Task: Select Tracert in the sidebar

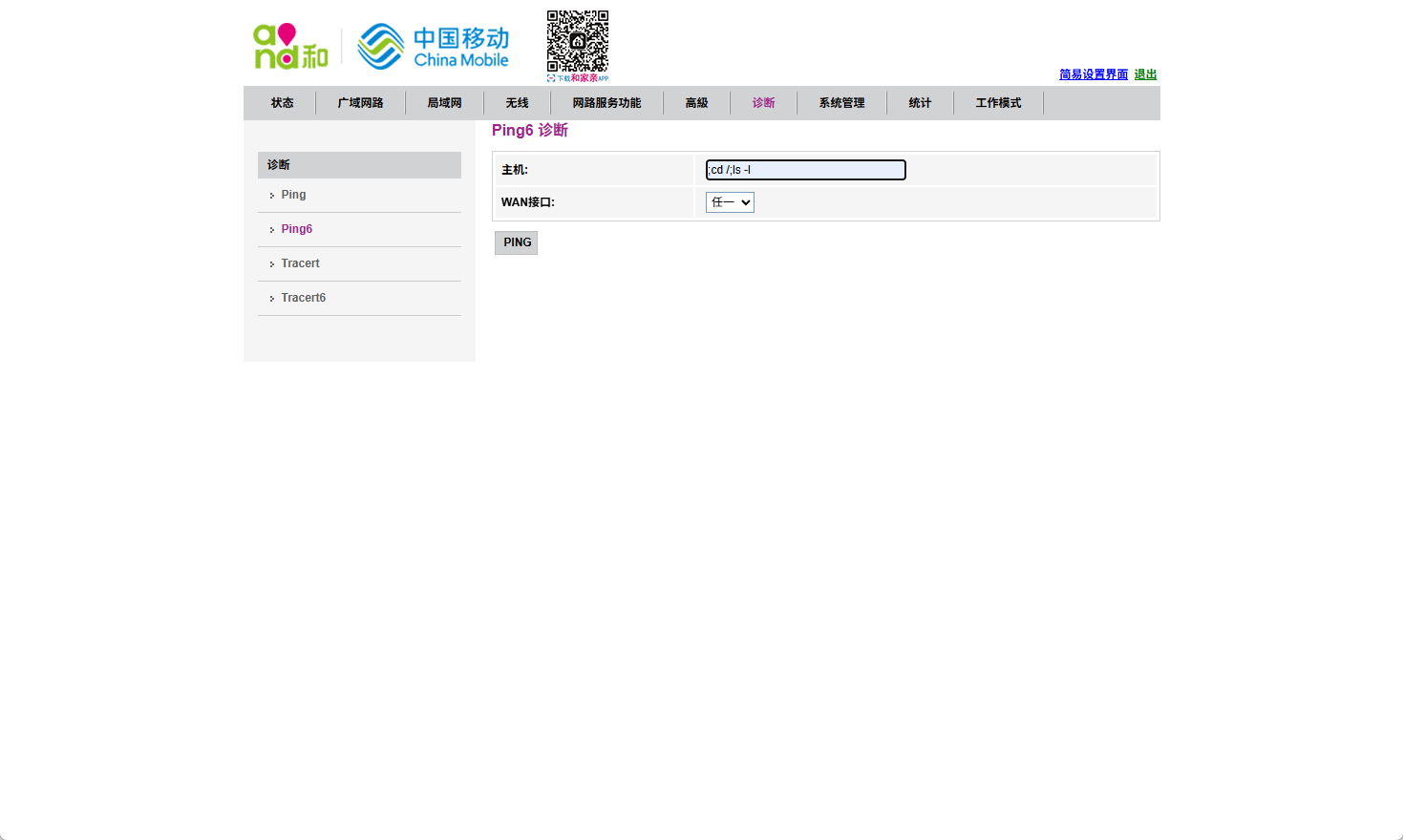Action: pyautogui.click(x=300, y=263)
